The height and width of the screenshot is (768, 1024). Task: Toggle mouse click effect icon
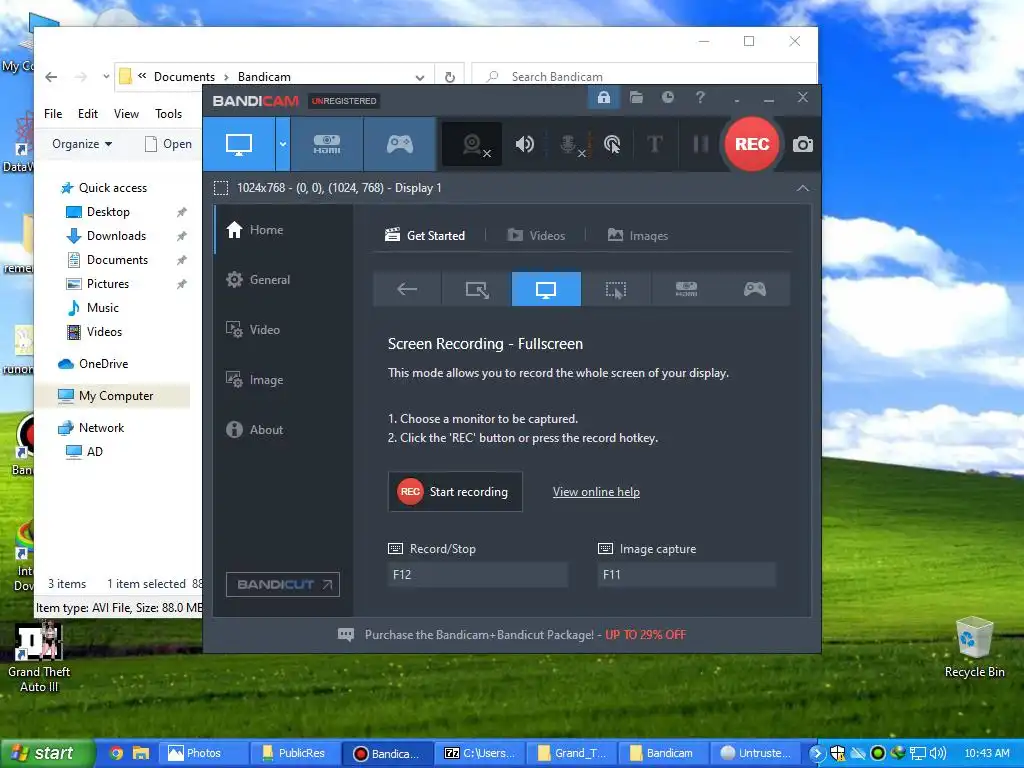point(612,144)
